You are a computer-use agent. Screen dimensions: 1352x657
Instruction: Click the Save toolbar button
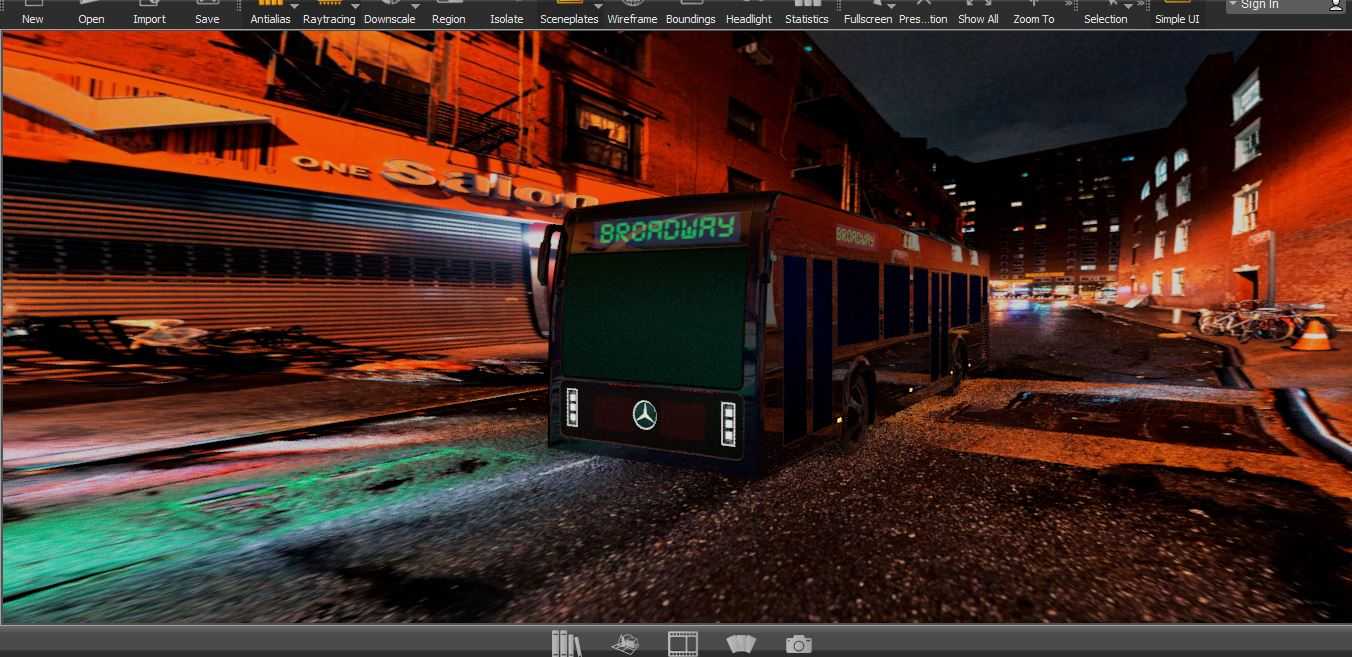pyautogui.click(x=207, y=13)
